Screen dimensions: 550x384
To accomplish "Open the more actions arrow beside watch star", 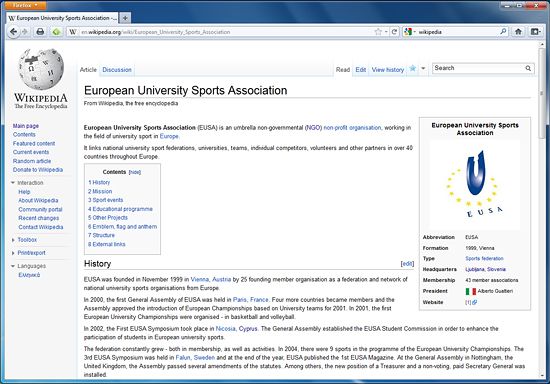I will [423, 68].
